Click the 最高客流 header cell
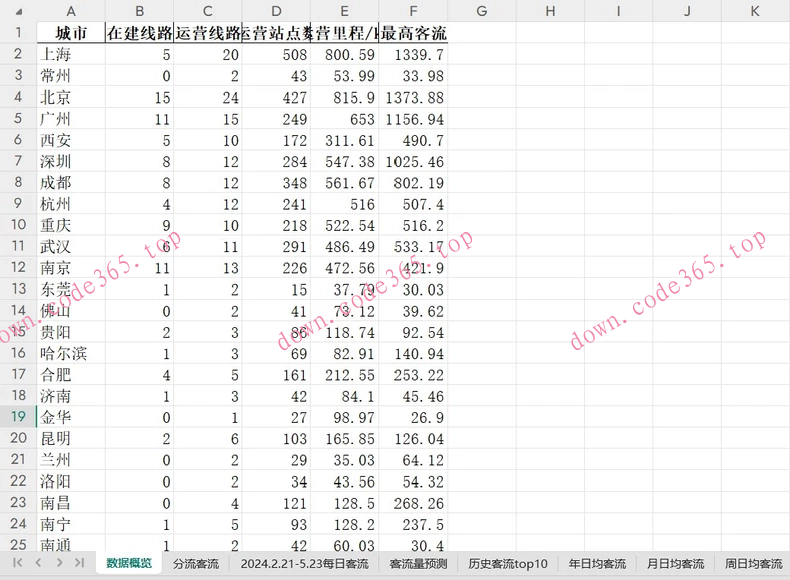 413,33
